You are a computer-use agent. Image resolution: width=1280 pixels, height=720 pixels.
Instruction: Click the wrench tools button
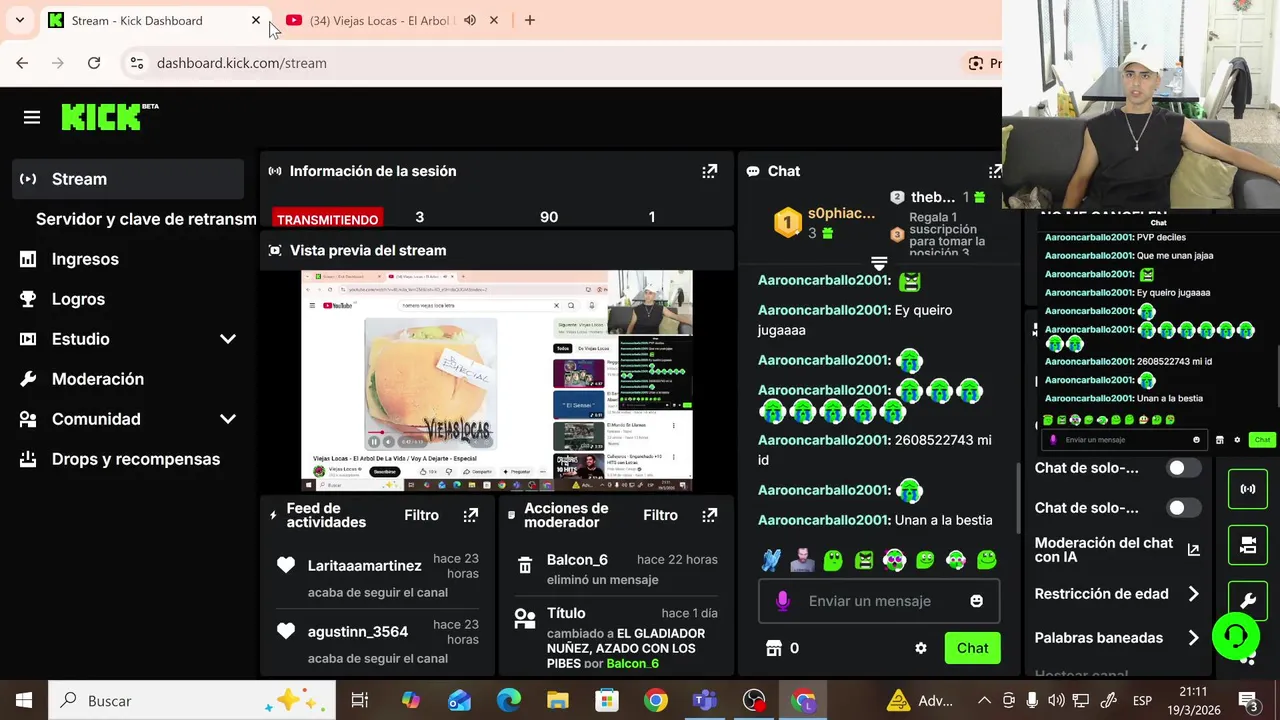pos(1248,601)
